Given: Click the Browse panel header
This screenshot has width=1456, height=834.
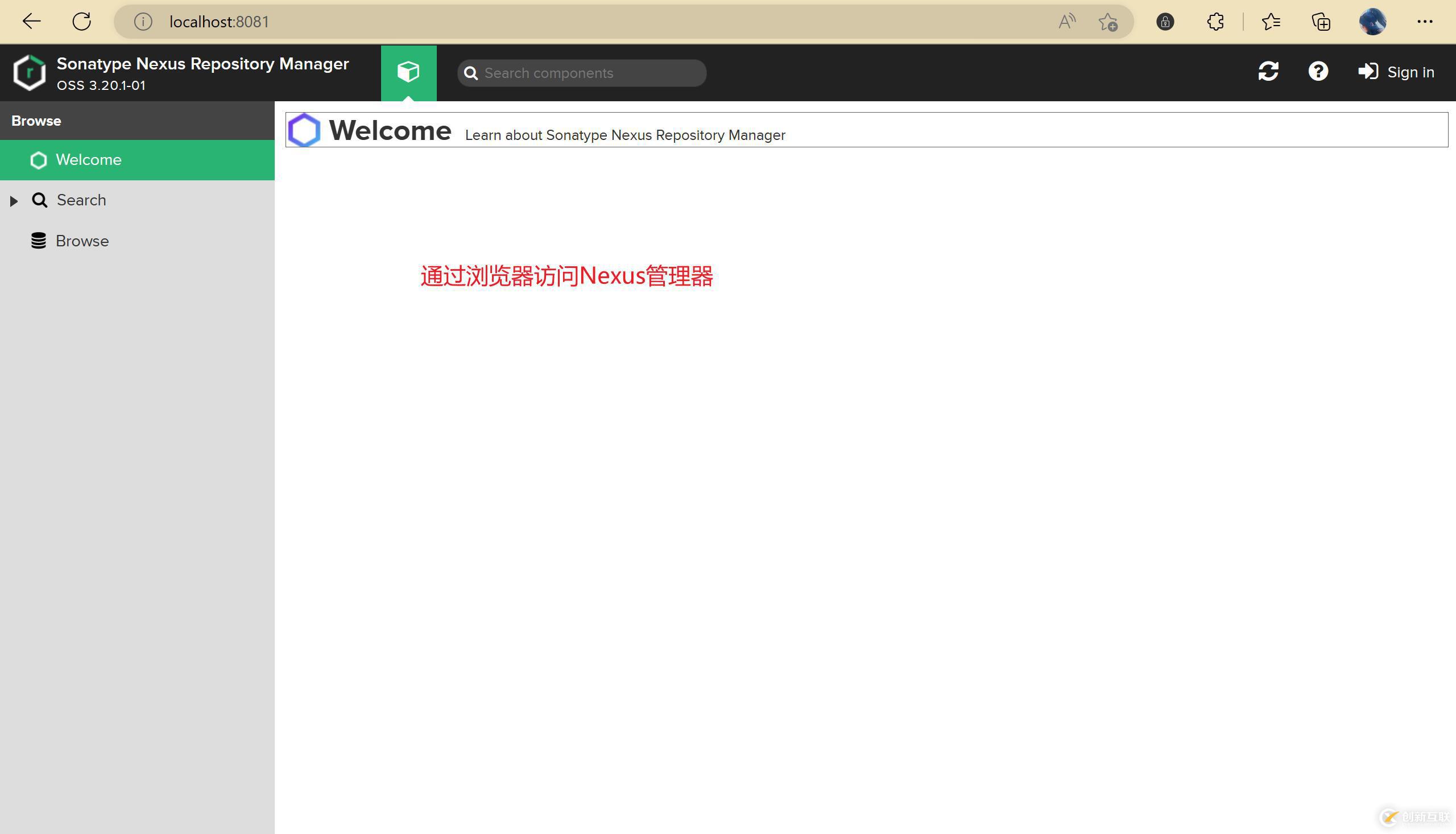Looking at the screenshot, I should click(x=138, y=121).
